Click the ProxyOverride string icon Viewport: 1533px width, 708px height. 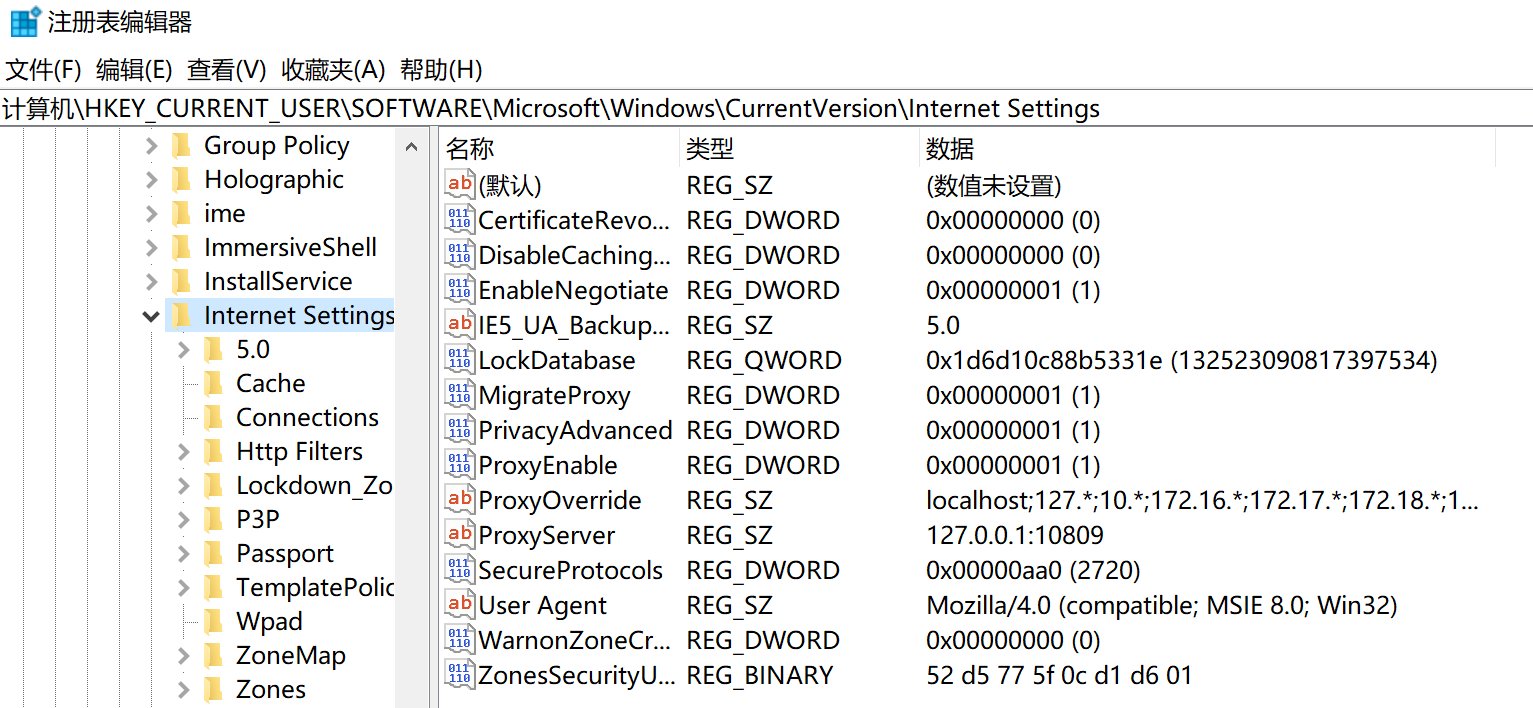click(x=459, y=500)
